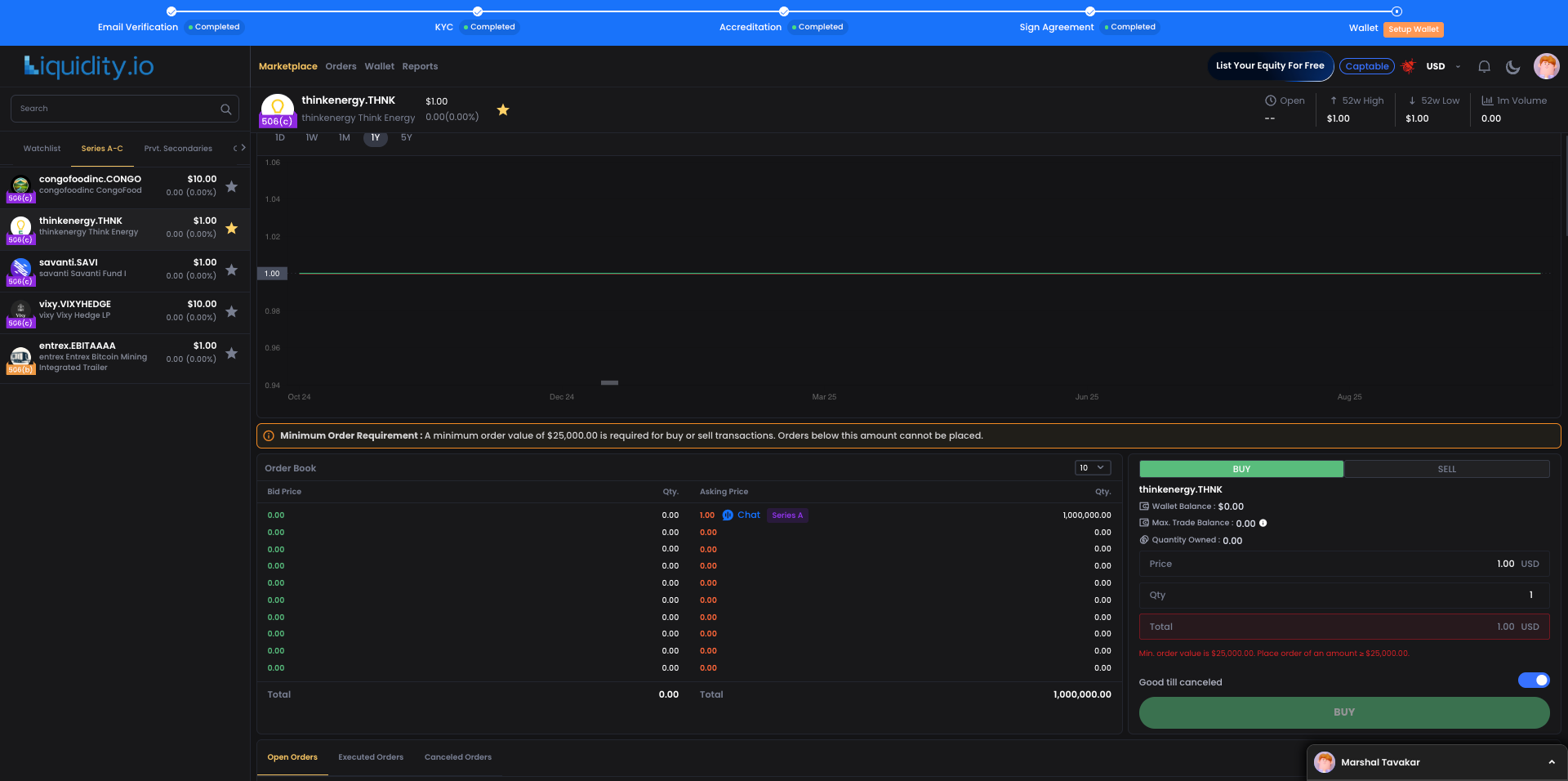The width and height of the screenshot is (1568, 781).
Task: Click the congofoodinc company logo
Action: point(21,185)
